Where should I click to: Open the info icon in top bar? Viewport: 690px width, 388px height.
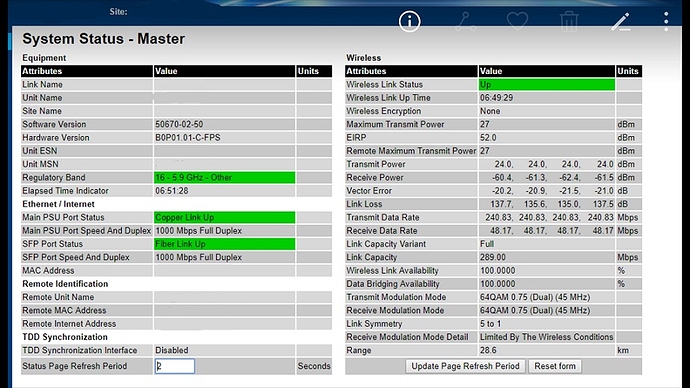tap(409, 21)
